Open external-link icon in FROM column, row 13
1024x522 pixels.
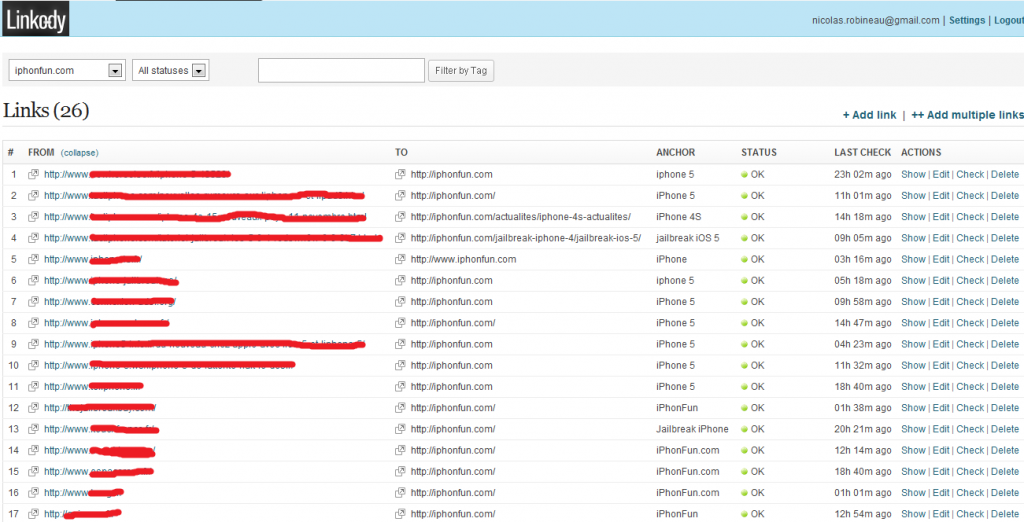coord(33,429)
